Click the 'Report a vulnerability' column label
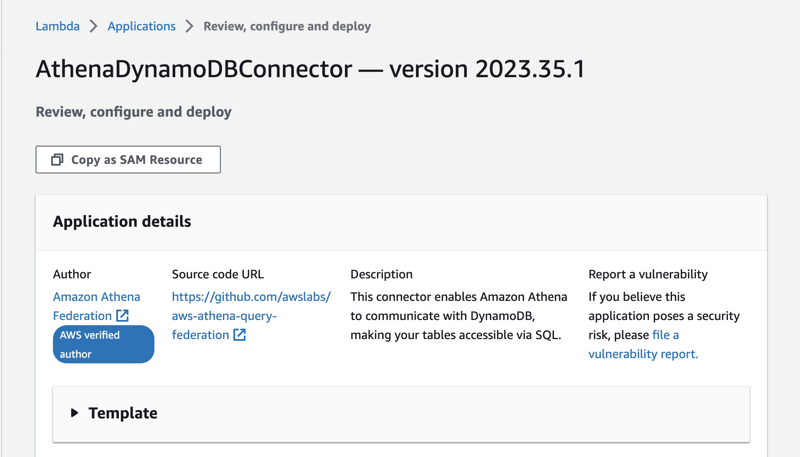 point(647,274)
